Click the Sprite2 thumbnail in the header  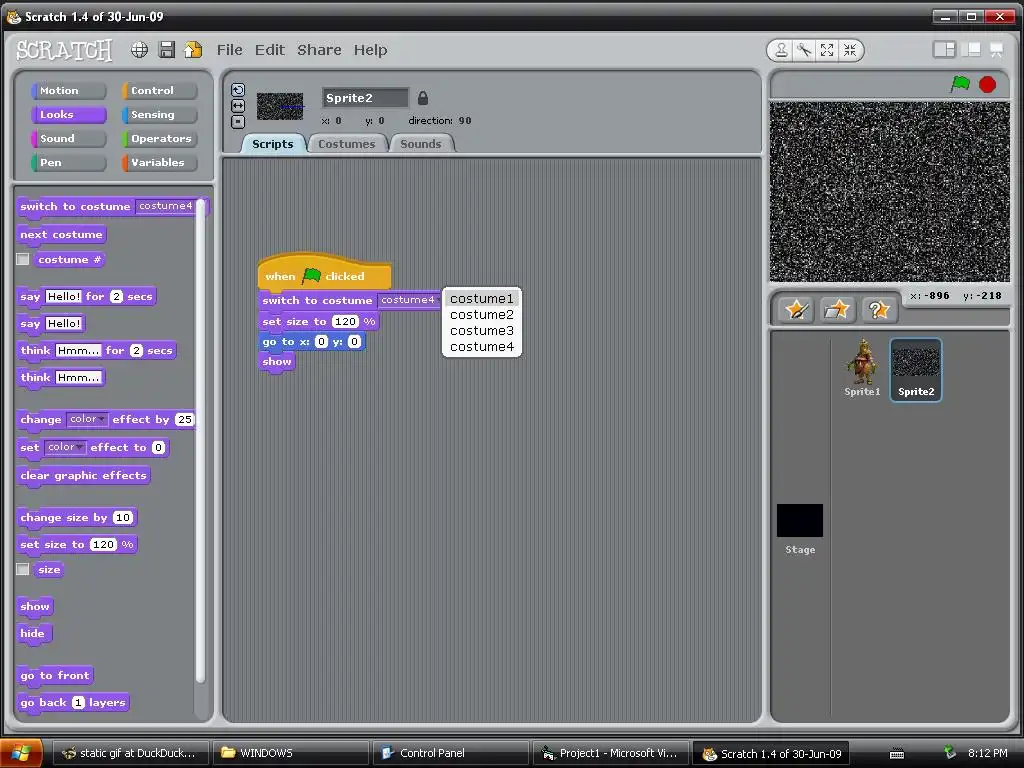coord(280,106)
